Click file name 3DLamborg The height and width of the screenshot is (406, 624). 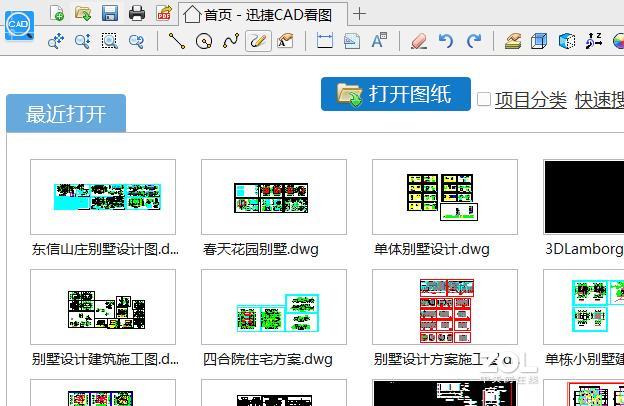(584, 250)
